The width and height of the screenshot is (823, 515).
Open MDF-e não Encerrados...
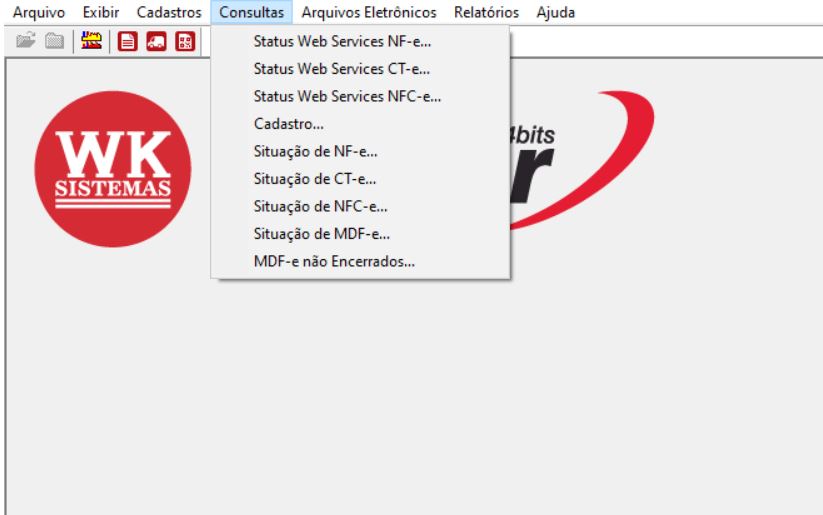(x=361, y=261)
